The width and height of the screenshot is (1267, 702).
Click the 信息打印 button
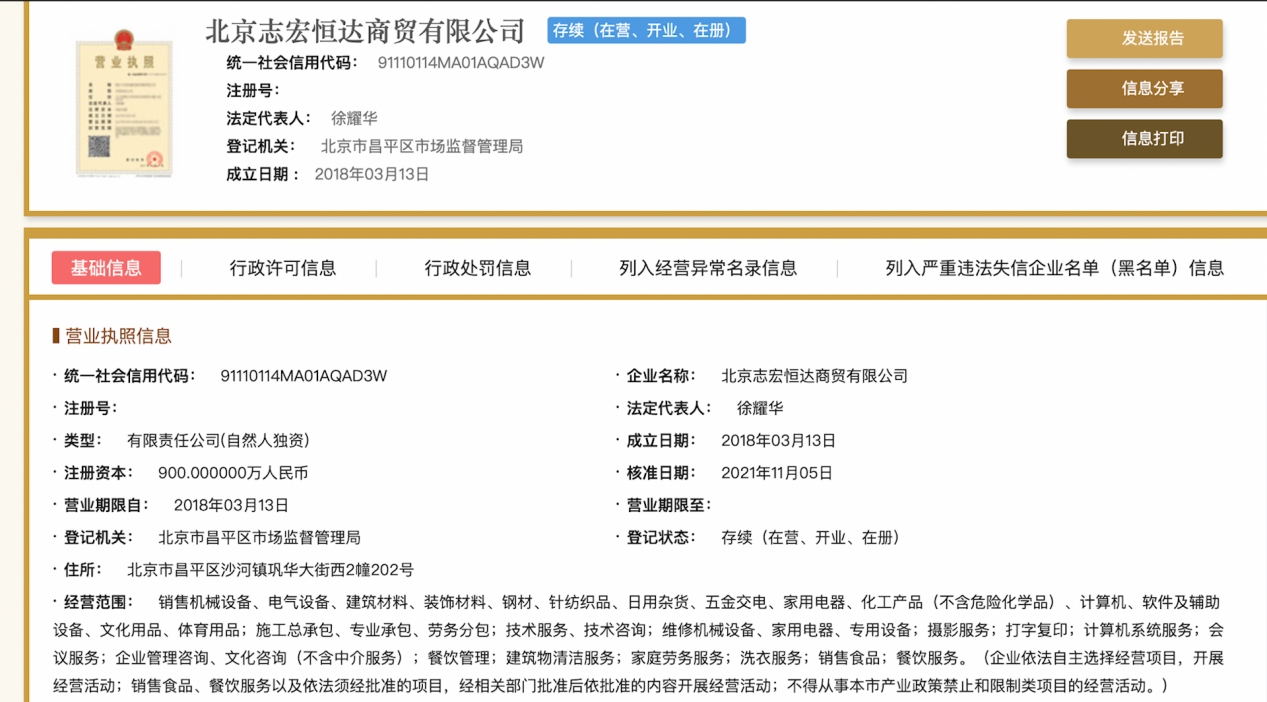coord(1144,139)
